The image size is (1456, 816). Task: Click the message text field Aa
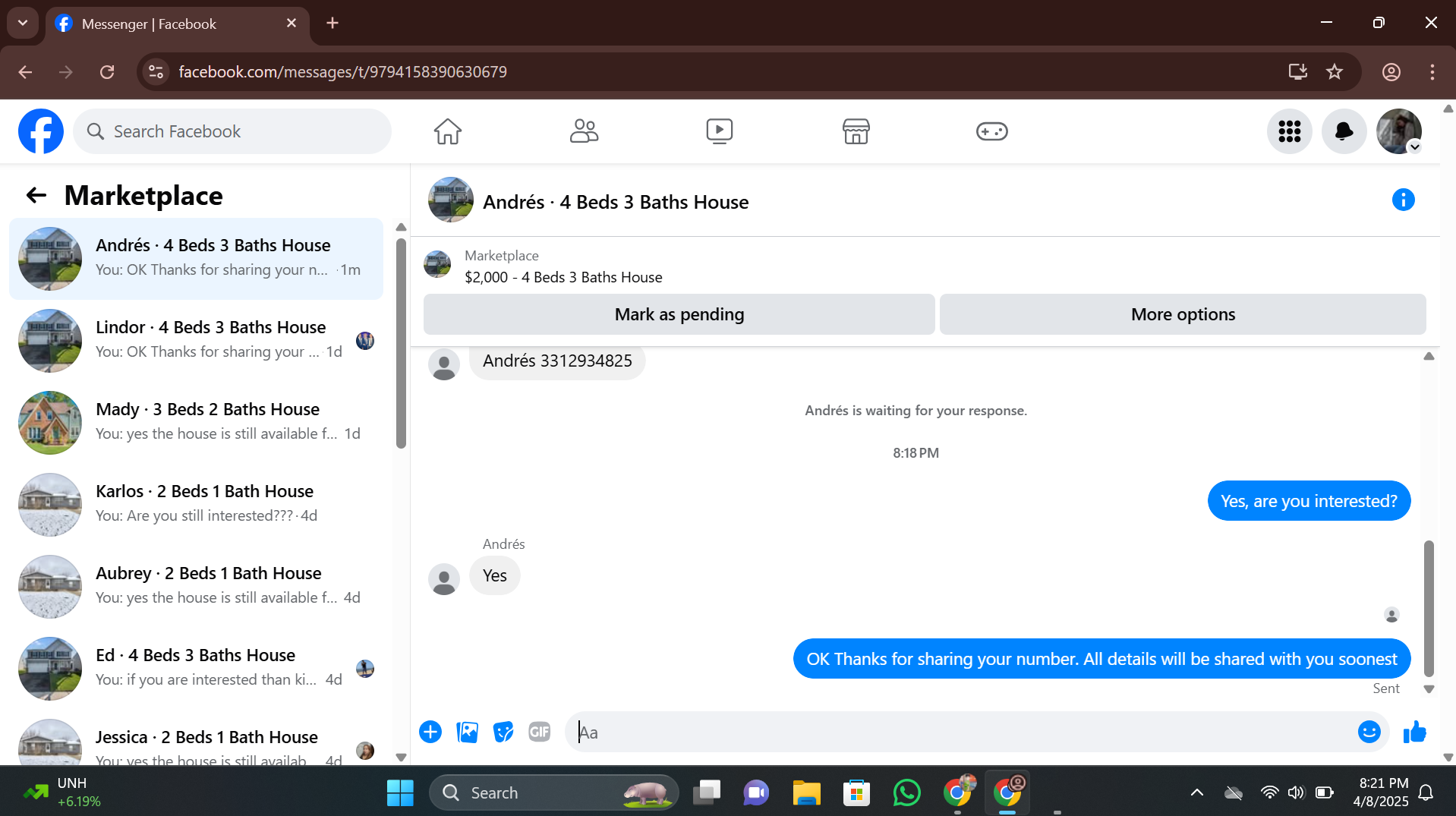coord(960,732)
